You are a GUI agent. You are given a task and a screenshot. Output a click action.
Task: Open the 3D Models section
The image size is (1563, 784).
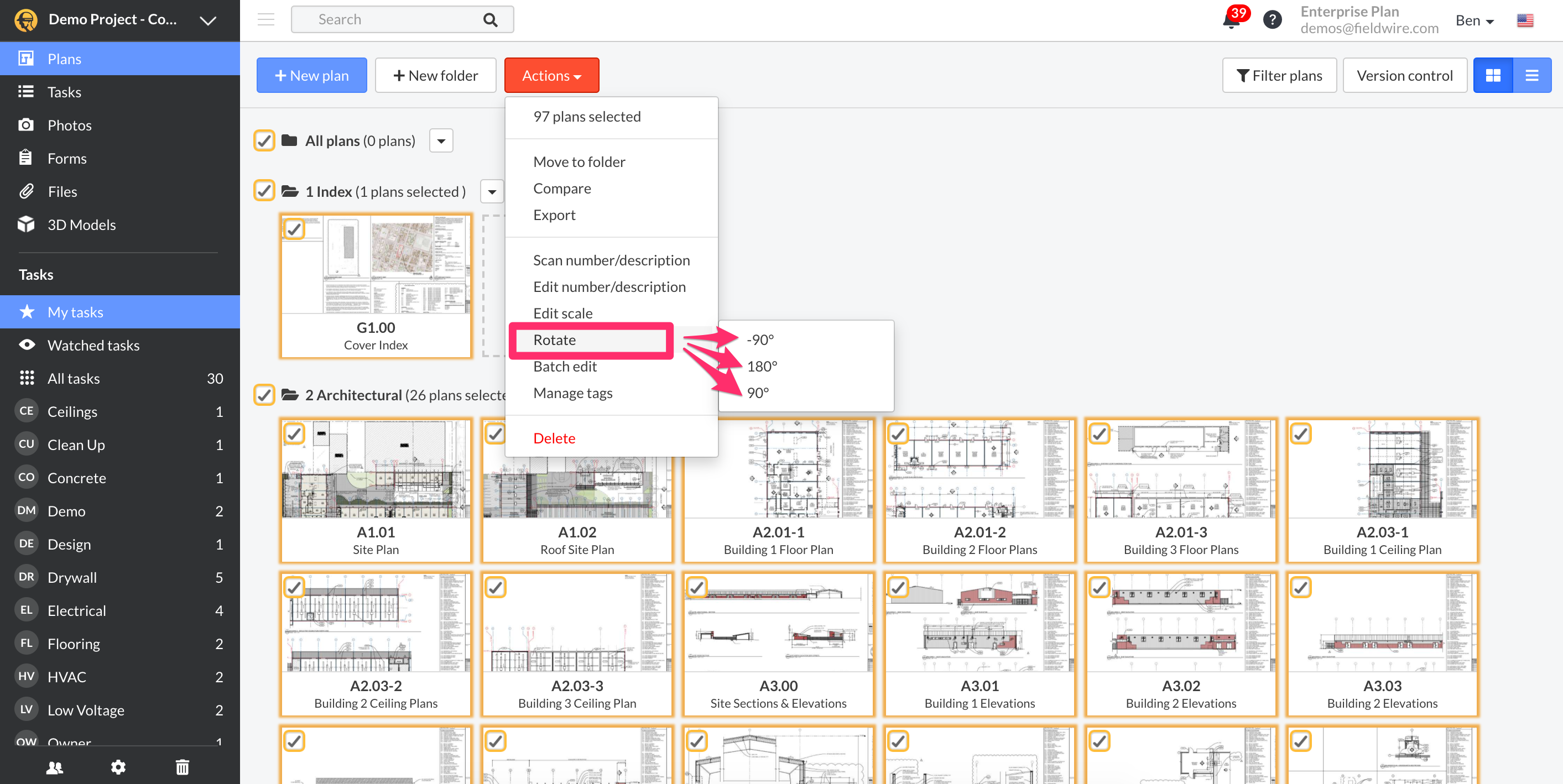[x=82, y=224]
